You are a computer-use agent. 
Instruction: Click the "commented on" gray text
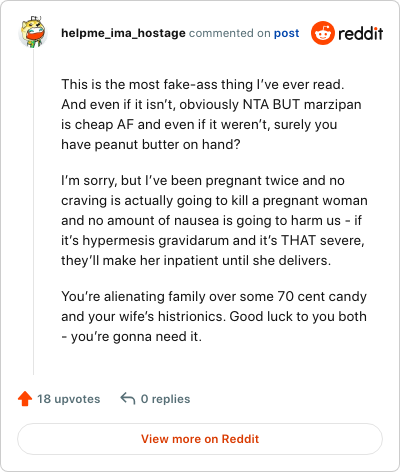(x=230, y=33)
